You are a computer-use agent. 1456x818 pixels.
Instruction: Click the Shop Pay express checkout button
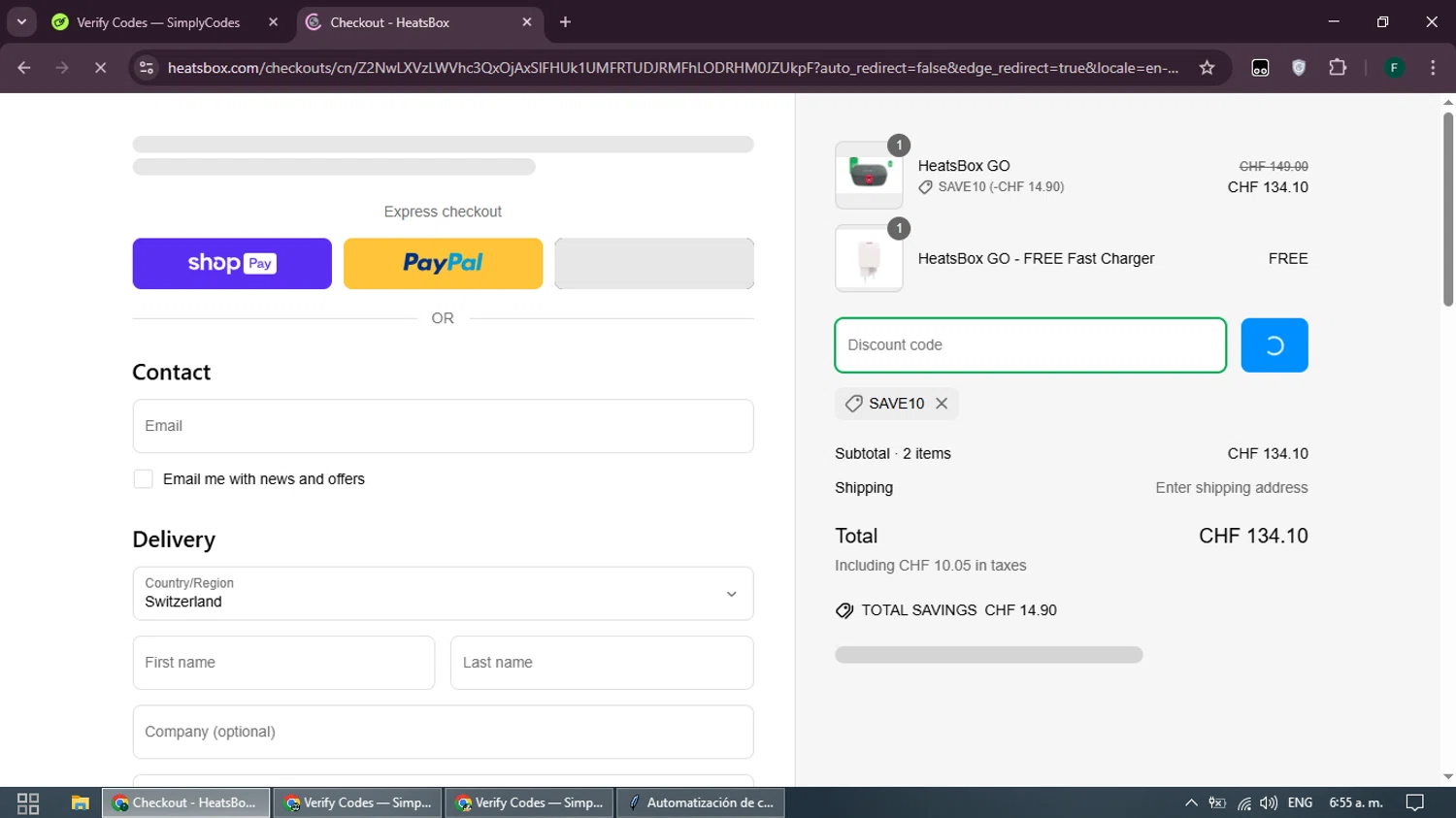tap(232, 263)
